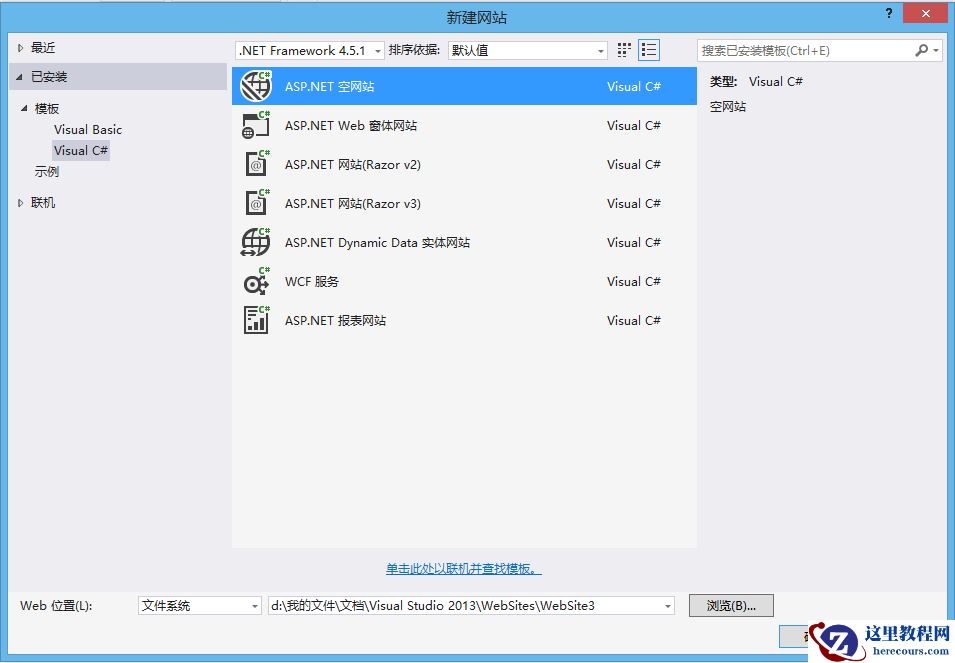This screenshot has width=955, height=663.
Task: Click the 浏览(B)... button
Action: [x=731, y=606]
